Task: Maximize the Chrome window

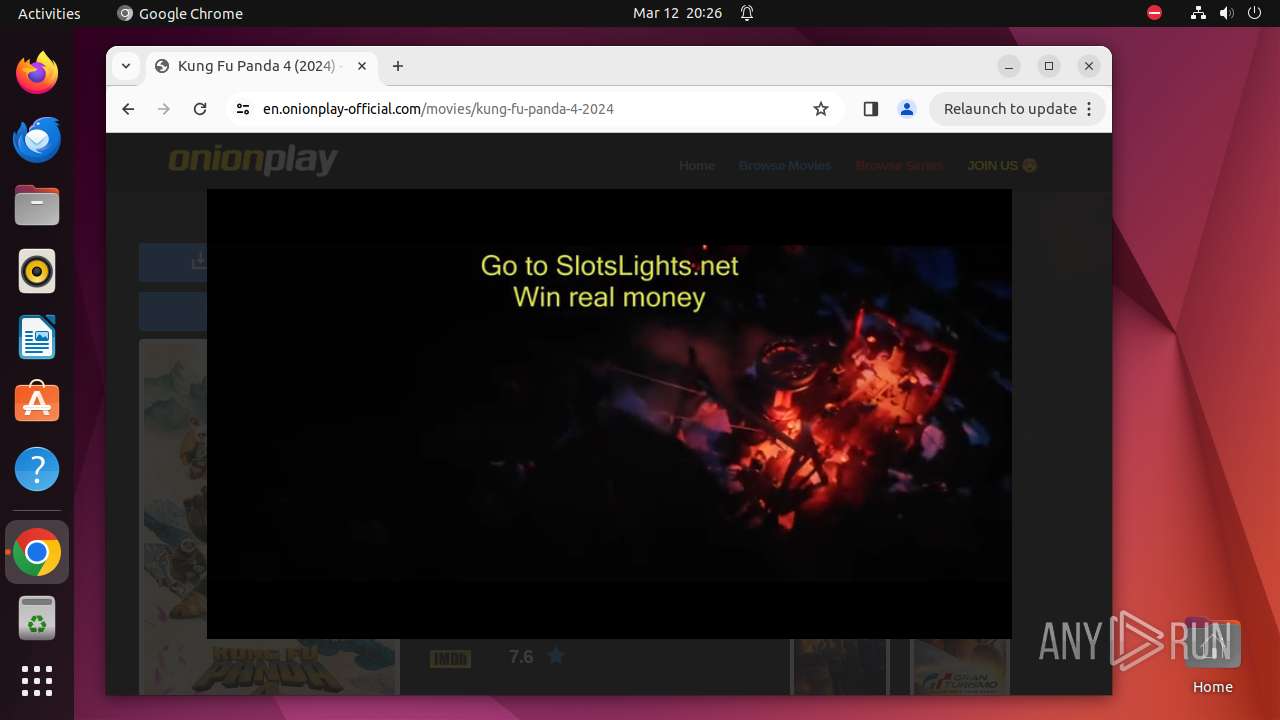Action: click(1049, 66)
